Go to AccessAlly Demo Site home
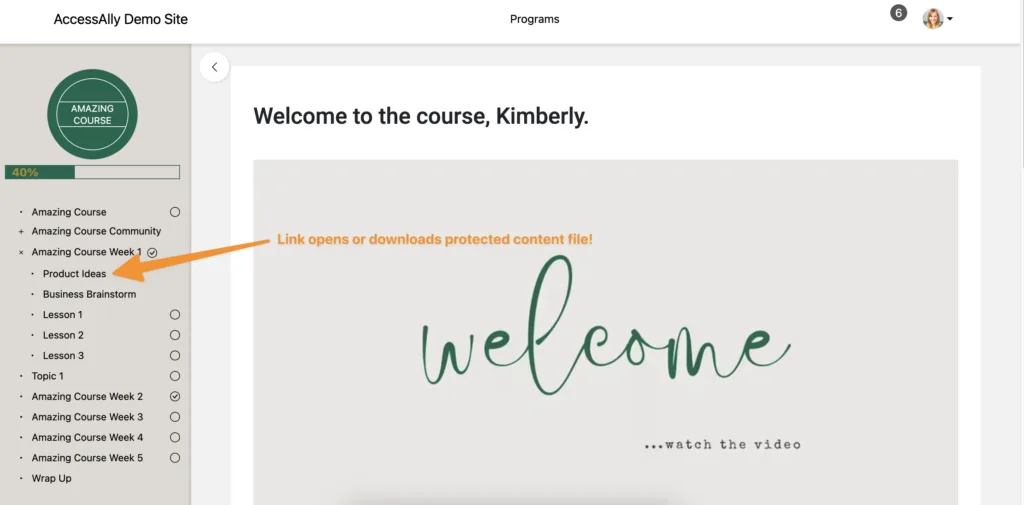The width and height of the screenshot is (1024, 505). pyautogui.click(x=120, y=19)
